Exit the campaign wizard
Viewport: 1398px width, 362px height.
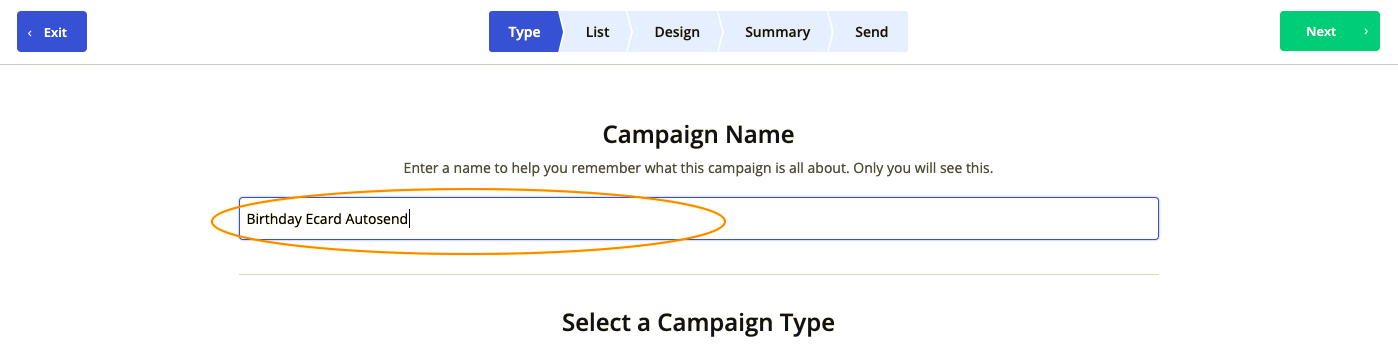click(x=52, y=32)
